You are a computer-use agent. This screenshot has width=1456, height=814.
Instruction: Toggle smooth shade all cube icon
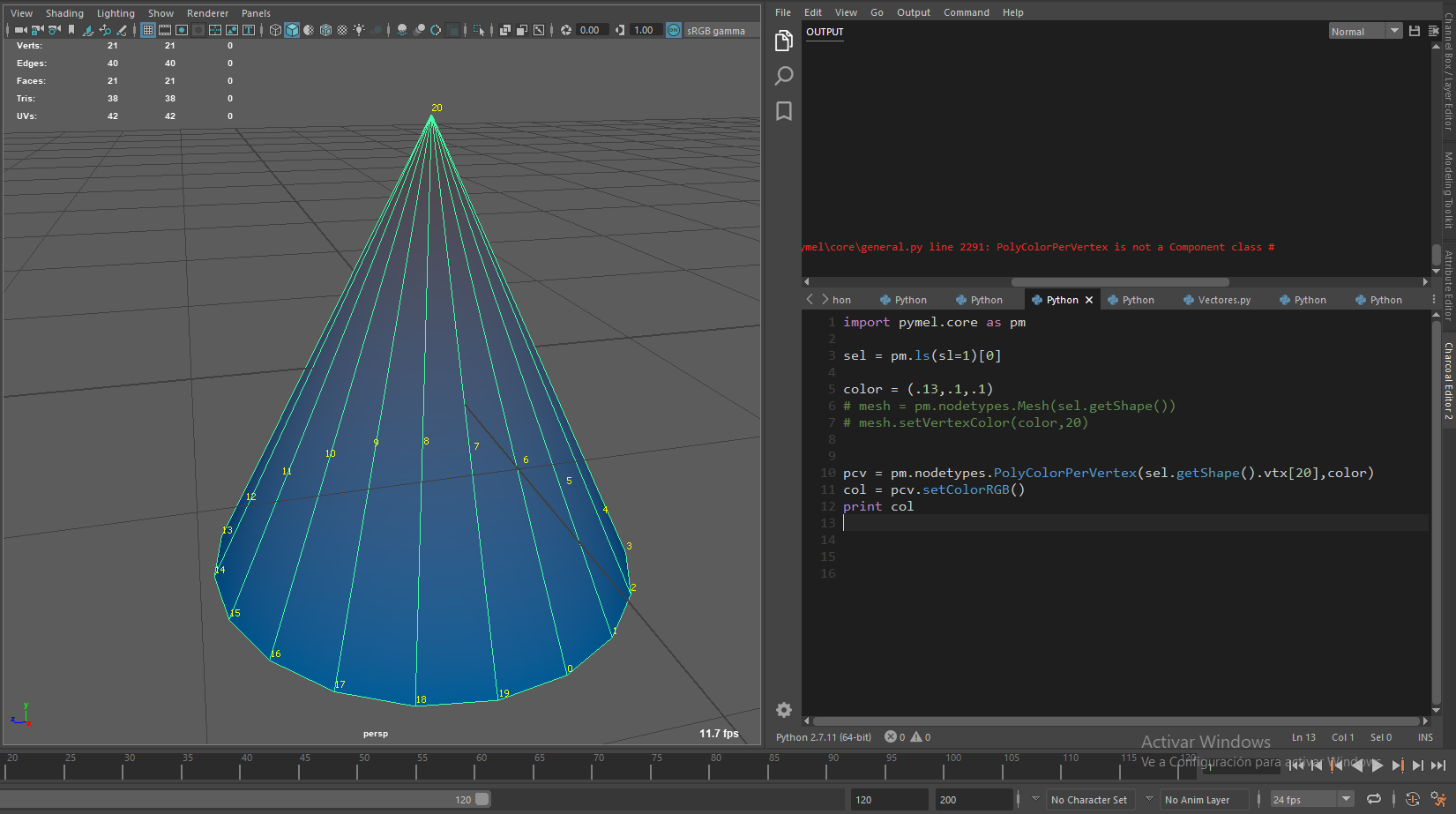point(292,30)
